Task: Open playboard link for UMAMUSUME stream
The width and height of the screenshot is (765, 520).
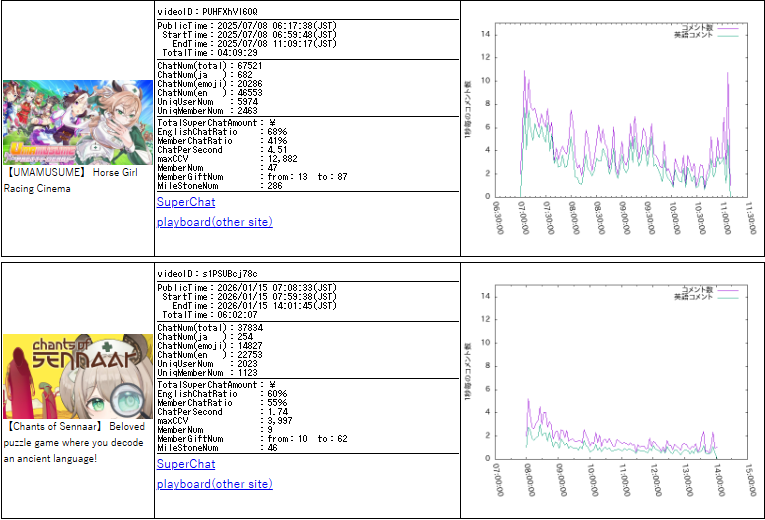Action: pyautogui.click(x=215, y=222)
